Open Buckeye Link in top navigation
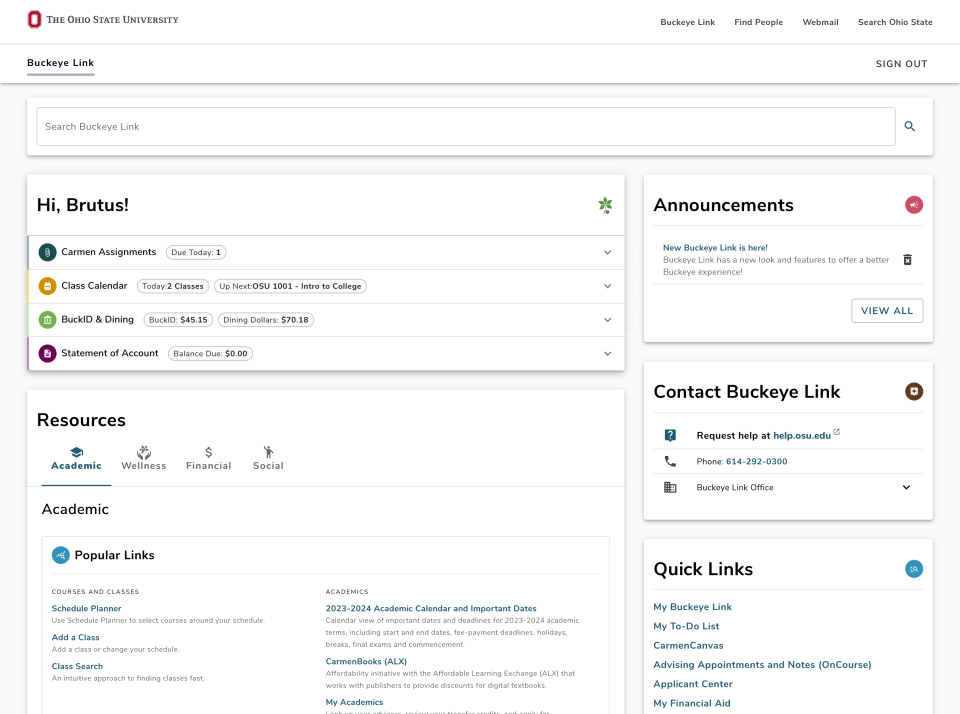The image size is (960, 714). coord(688,22)
